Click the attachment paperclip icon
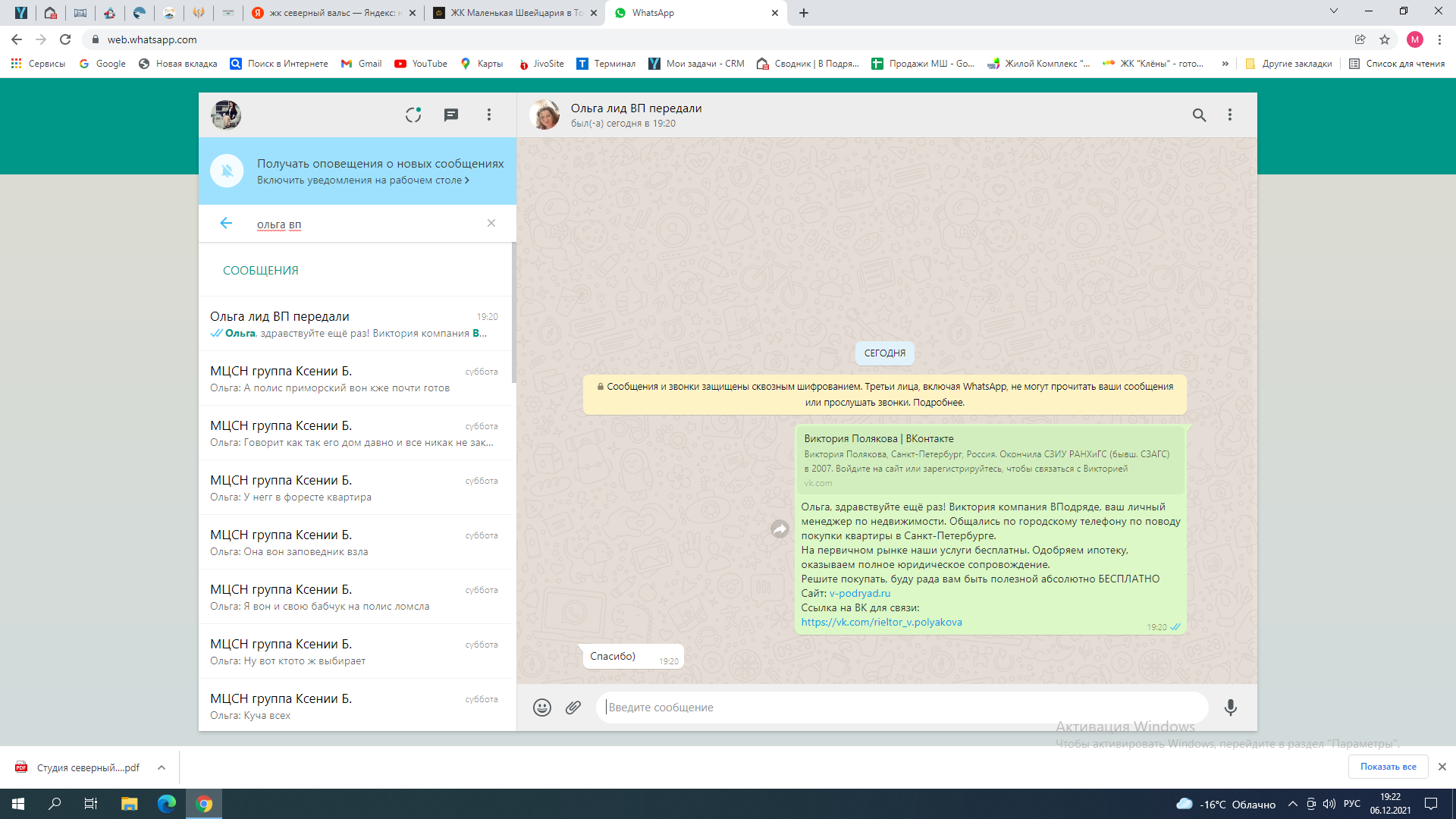 573,708
